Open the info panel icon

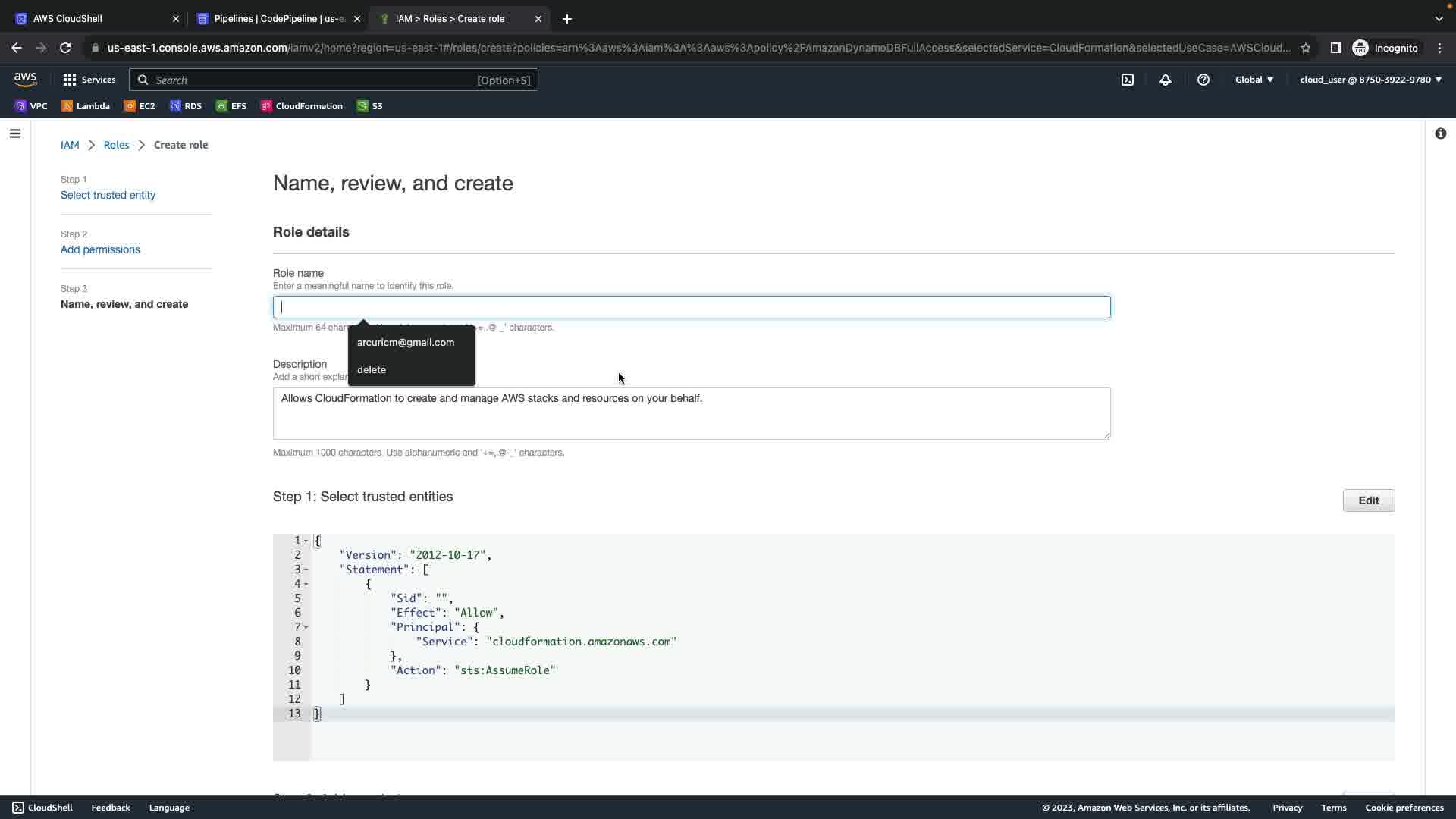1440,133
